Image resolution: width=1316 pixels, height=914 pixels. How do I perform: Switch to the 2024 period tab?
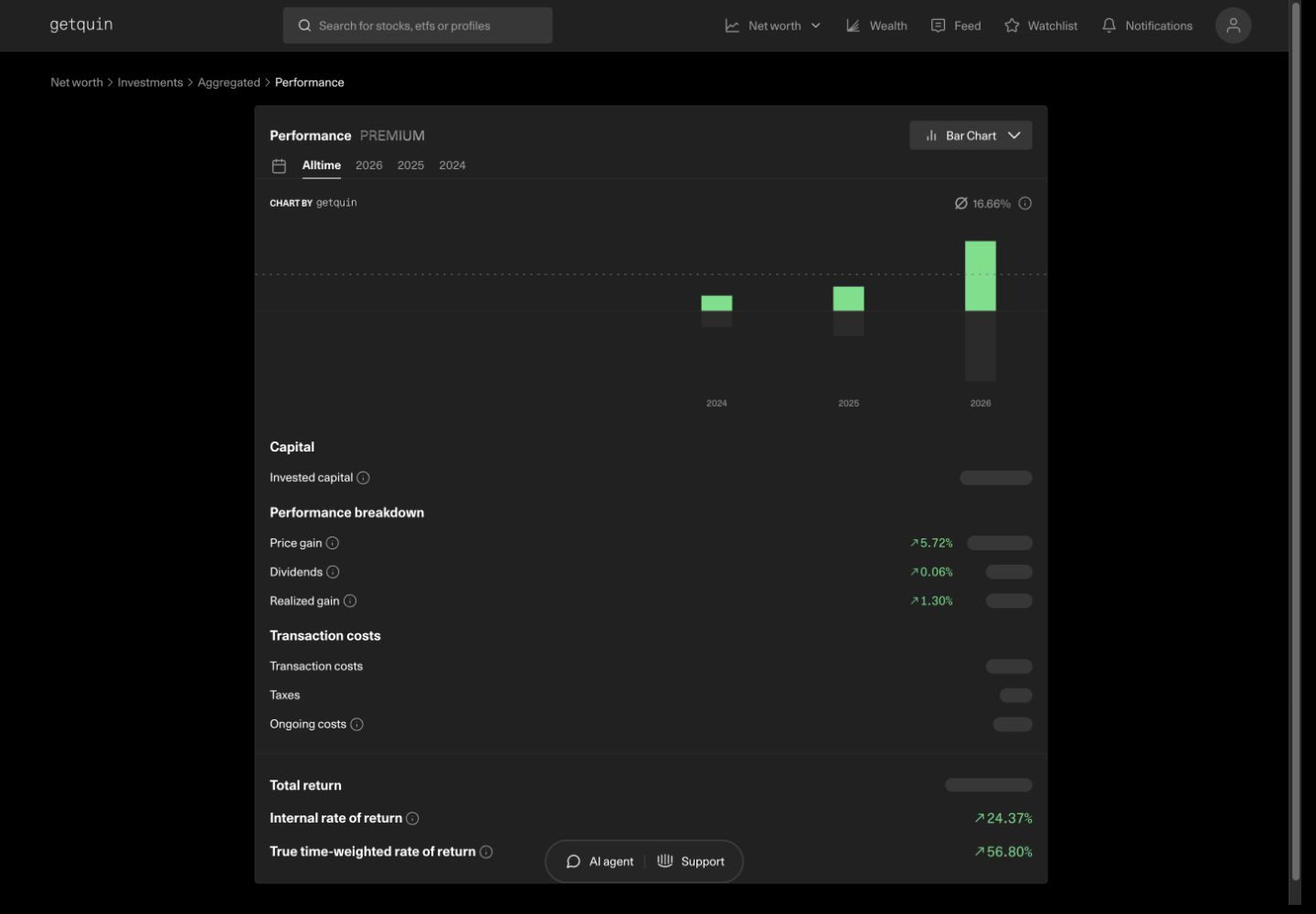[x=452, y=165]
